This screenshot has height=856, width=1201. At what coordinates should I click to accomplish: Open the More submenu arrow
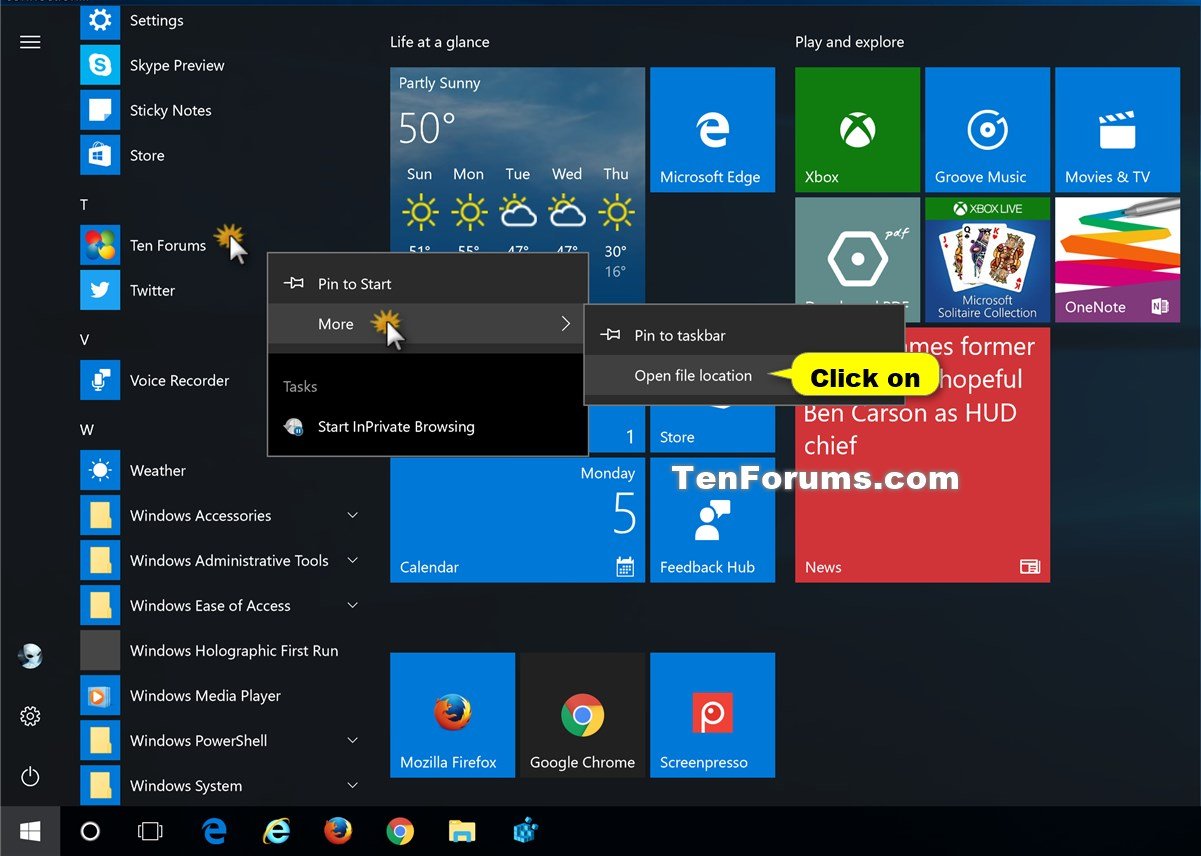565,324
